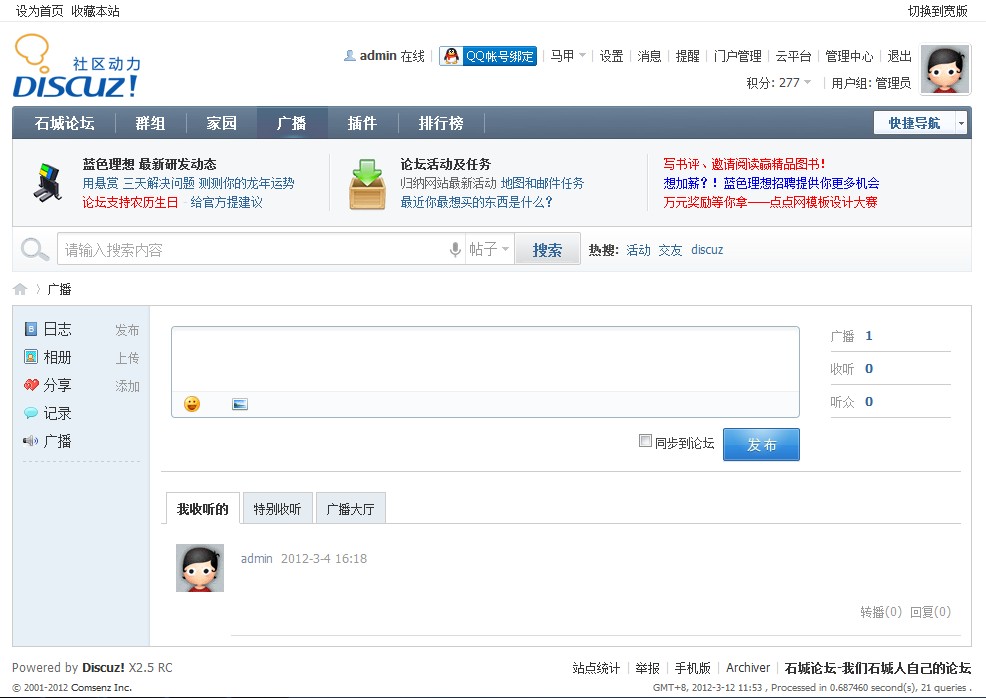986x698 pixels.
Task: Open 提醒 notifications link
Action: (687, 56)
